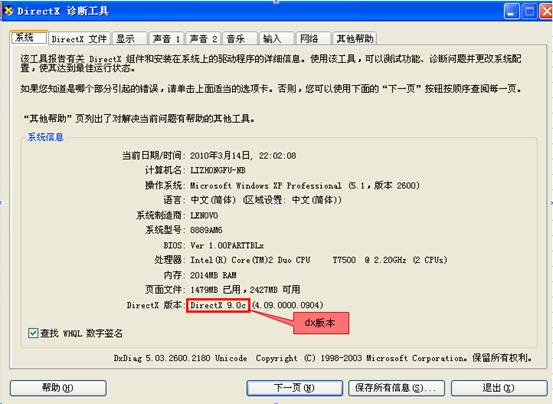Go to next page with 下一页(N)
Screen dimensions: 553x404
click(x=294, y=388)
